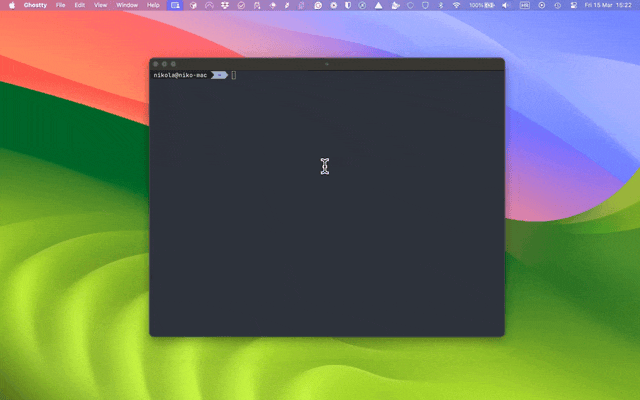Open the Window menu
The height and width of the screenshot is (400, 640).
127,5
